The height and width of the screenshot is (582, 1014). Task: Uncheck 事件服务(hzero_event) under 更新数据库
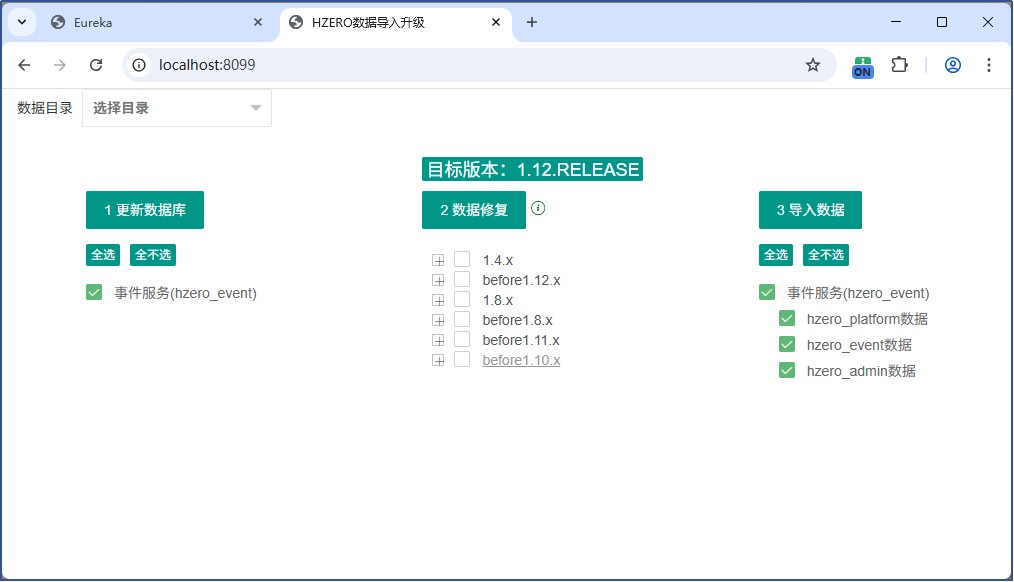tap(94, 293)
